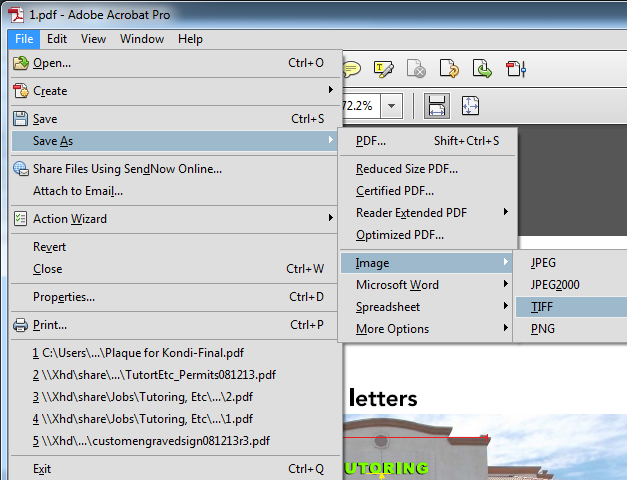Select Share Files Using SendNow Online

(x=174, y=169)
